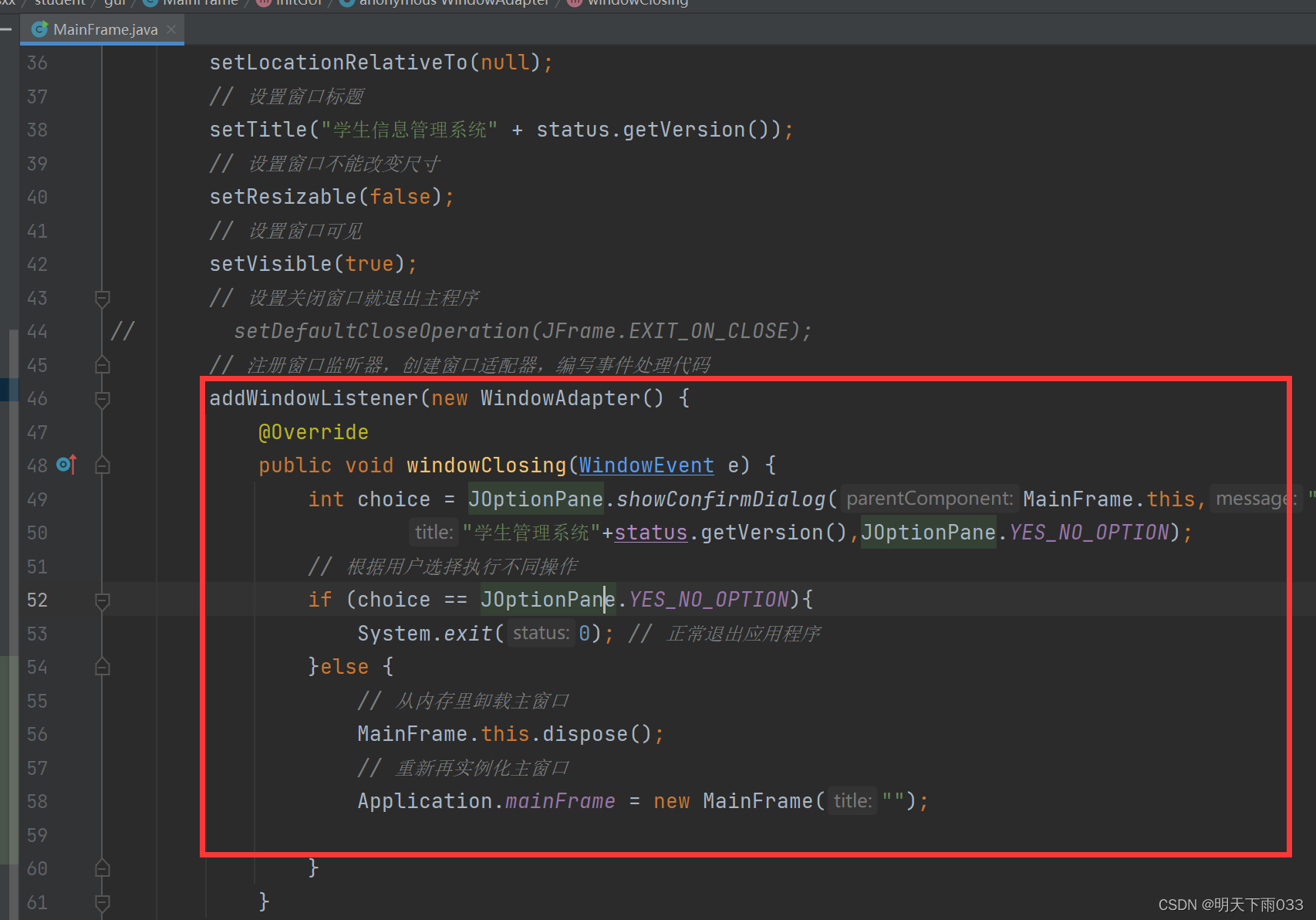Click the underlined status variable on line 50
The height and width of the screenshot is (920, 1316).
pos(650,533)
